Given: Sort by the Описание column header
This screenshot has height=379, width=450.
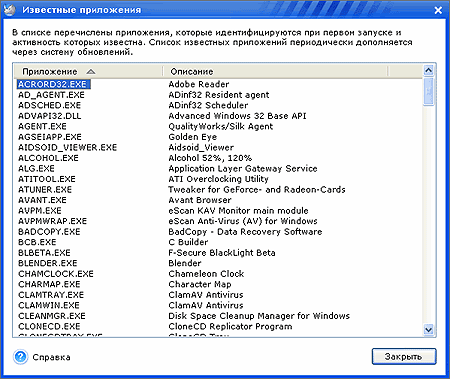Looking at the screenshot, I should coord(276,71).
